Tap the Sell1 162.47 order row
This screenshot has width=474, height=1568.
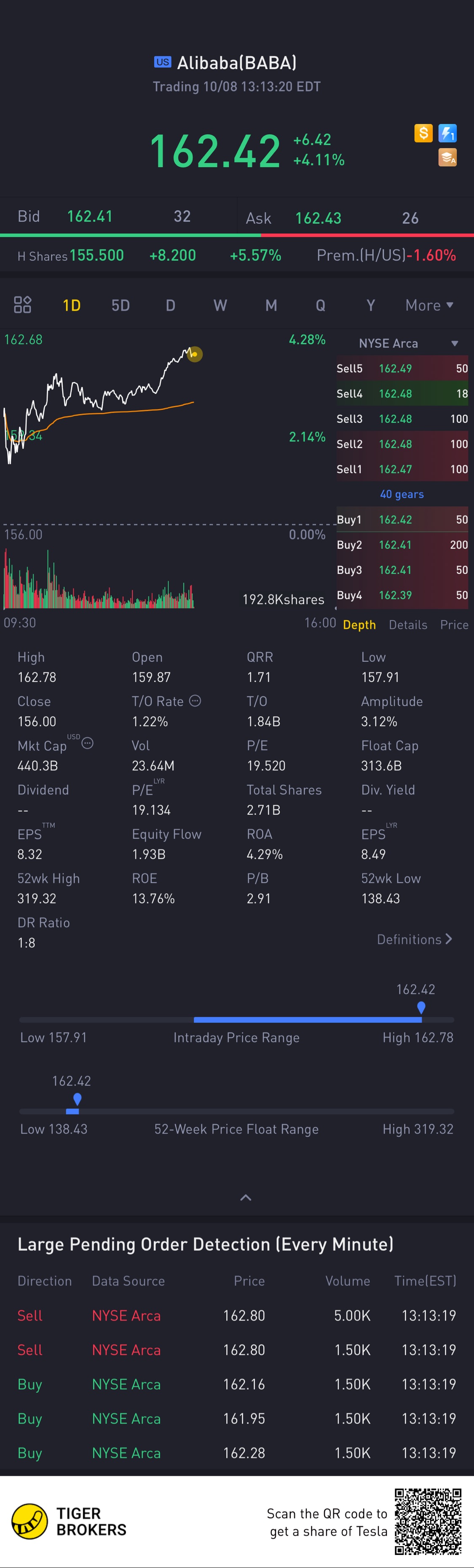pyautogui.click(x=402, y=469)
